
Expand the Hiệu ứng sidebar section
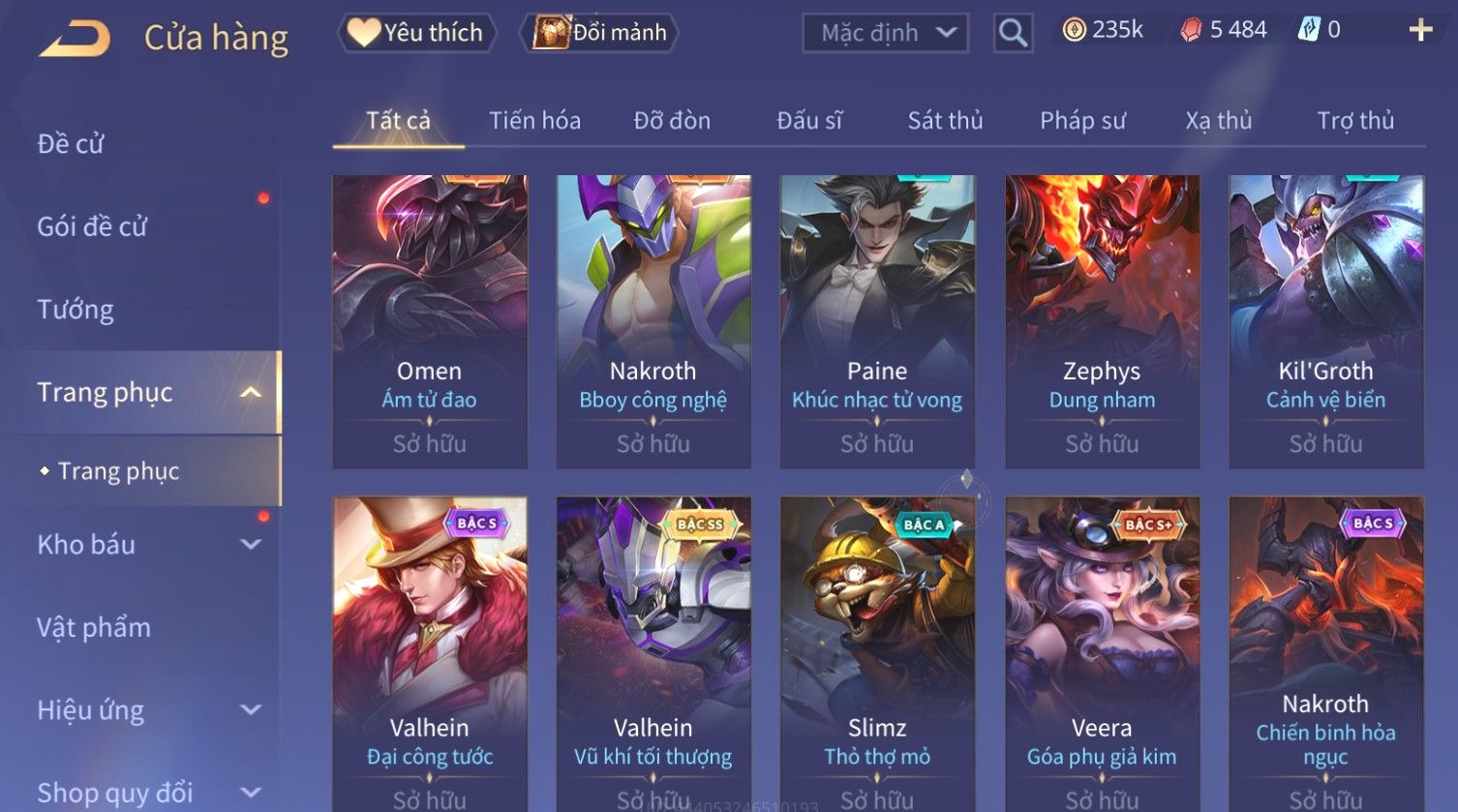coord(251,709)
